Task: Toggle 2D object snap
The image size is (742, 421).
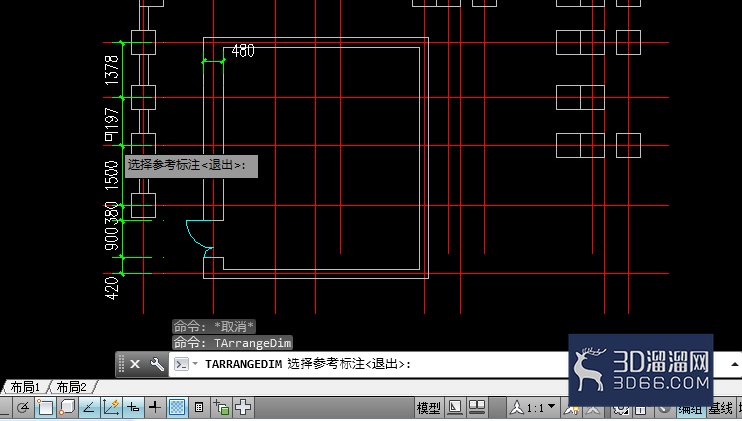Action: pyautogui.click(x=45, y=407)
